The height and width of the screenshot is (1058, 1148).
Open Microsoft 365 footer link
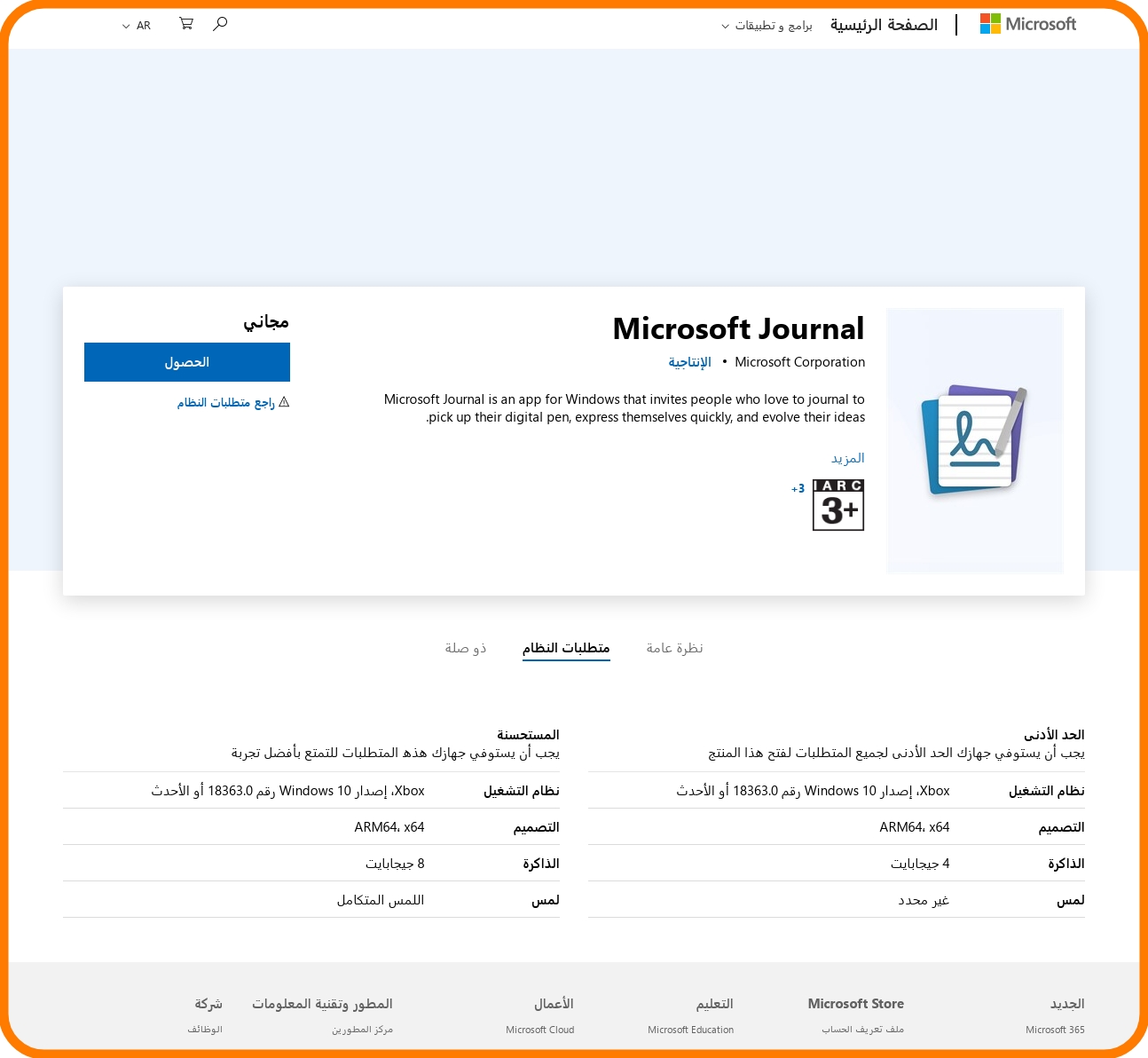[x=1055, y=1030]
